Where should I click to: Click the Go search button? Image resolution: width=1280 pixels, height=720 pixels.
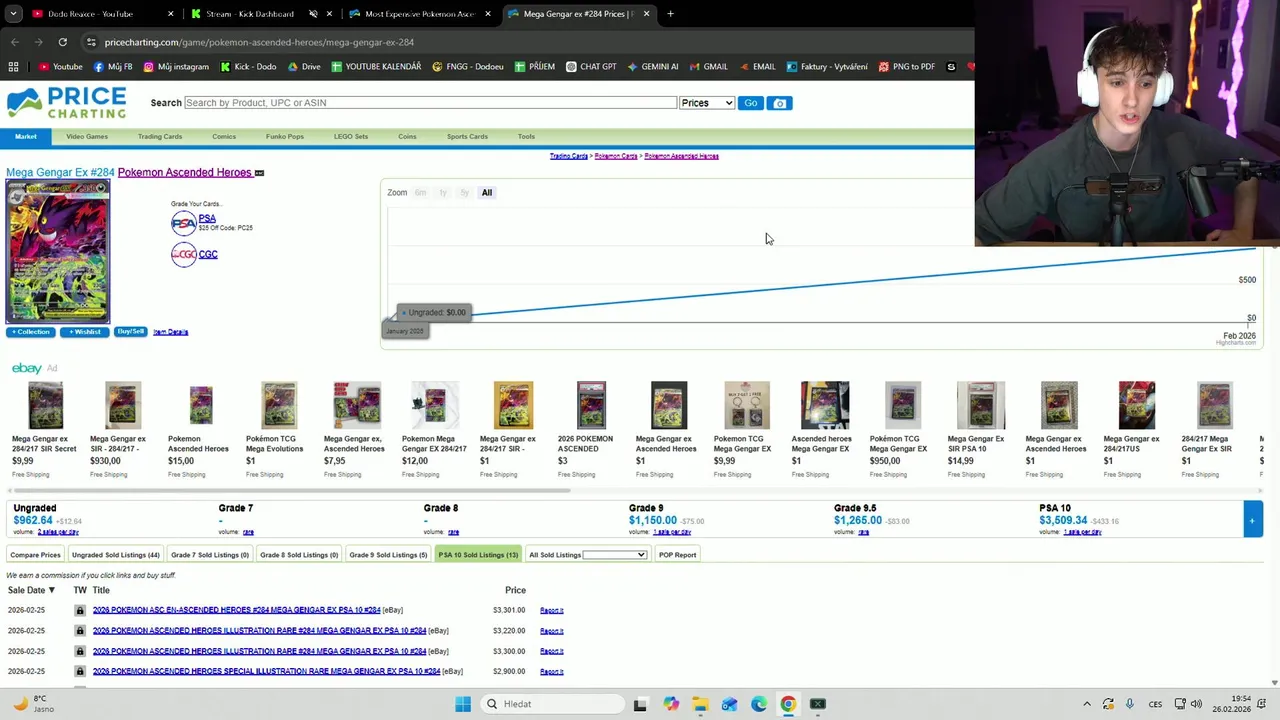[751, 103]
